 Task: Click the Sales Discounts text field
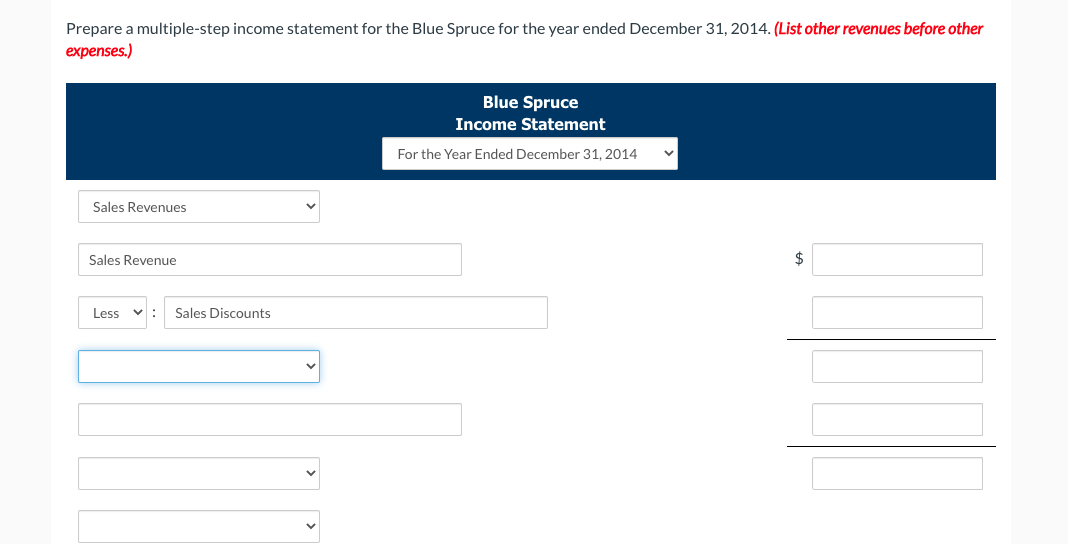(x=355, y=313)
